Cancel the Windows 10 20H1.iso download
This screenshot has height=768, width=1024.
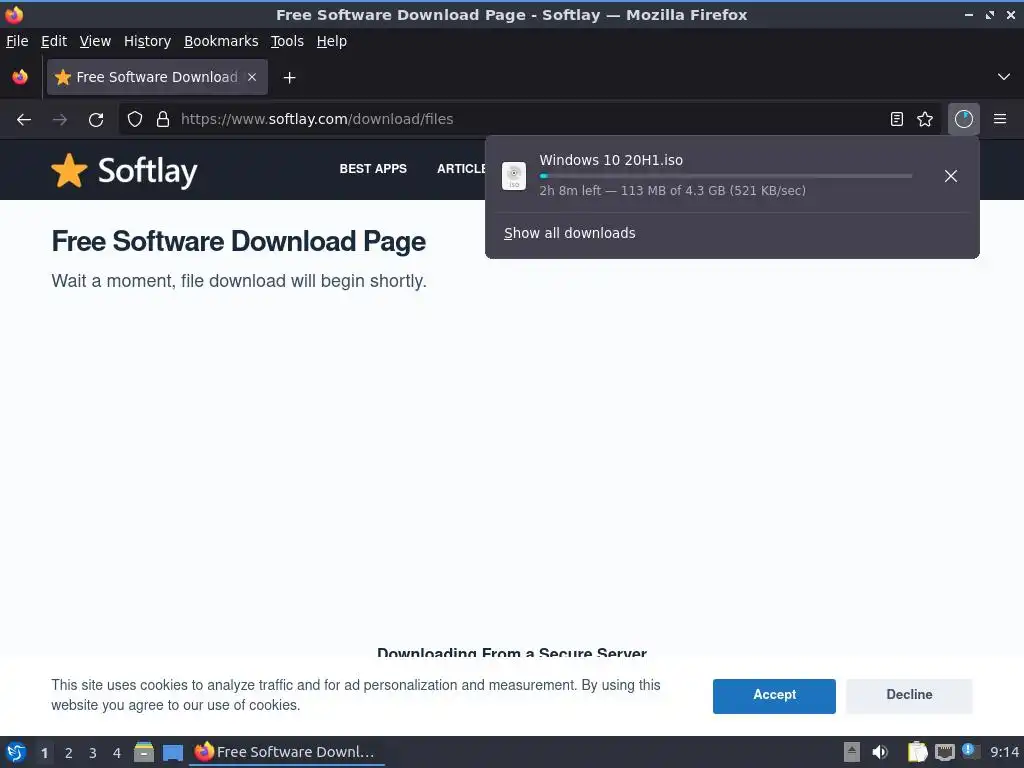pos(950,176)
